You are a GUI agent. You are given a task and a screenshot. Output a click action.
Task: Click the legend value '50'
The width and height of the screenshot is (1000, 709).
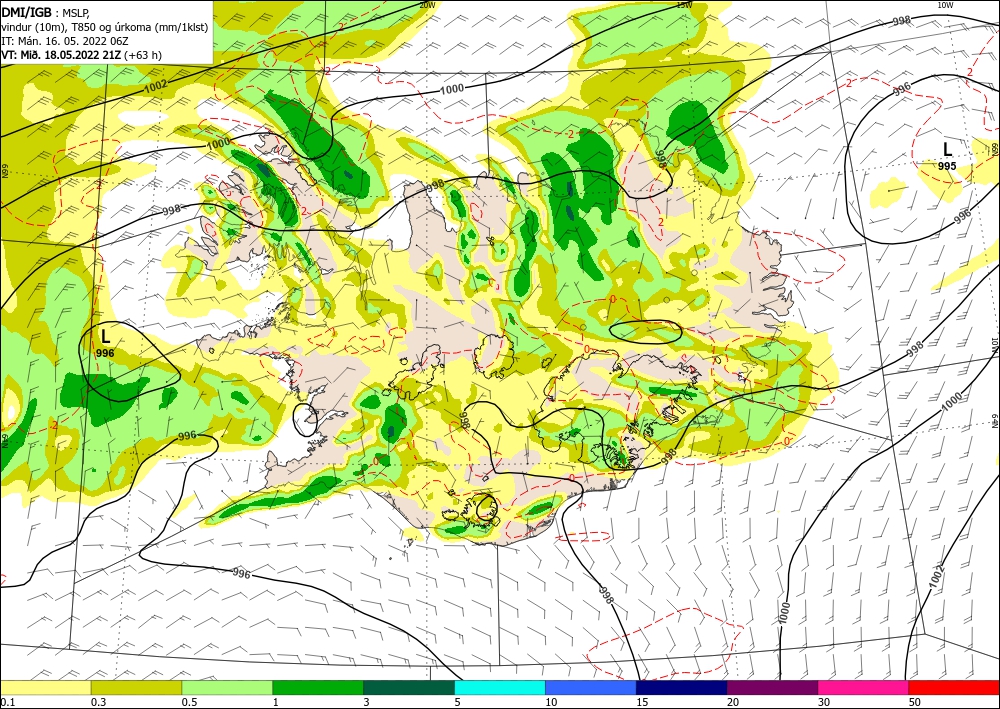915,702
